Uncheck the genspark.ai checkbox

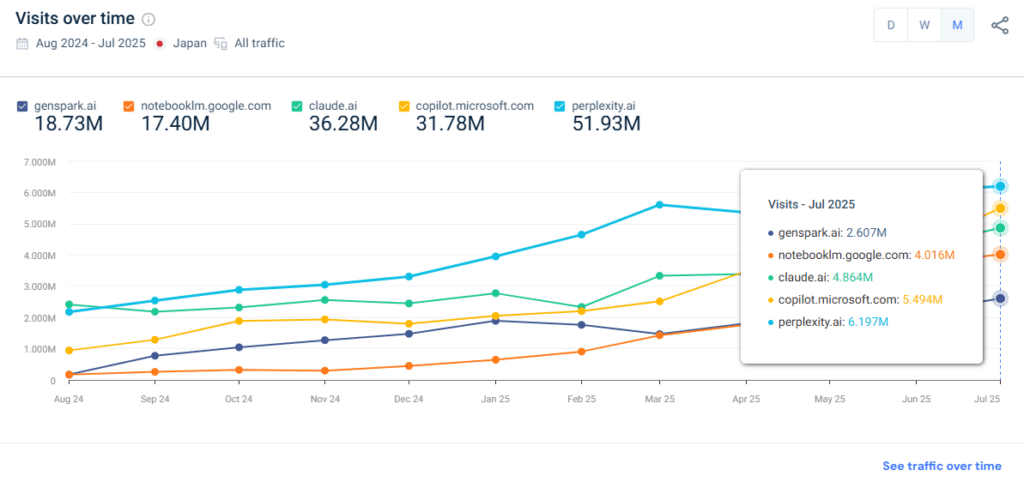click(23, 106)
